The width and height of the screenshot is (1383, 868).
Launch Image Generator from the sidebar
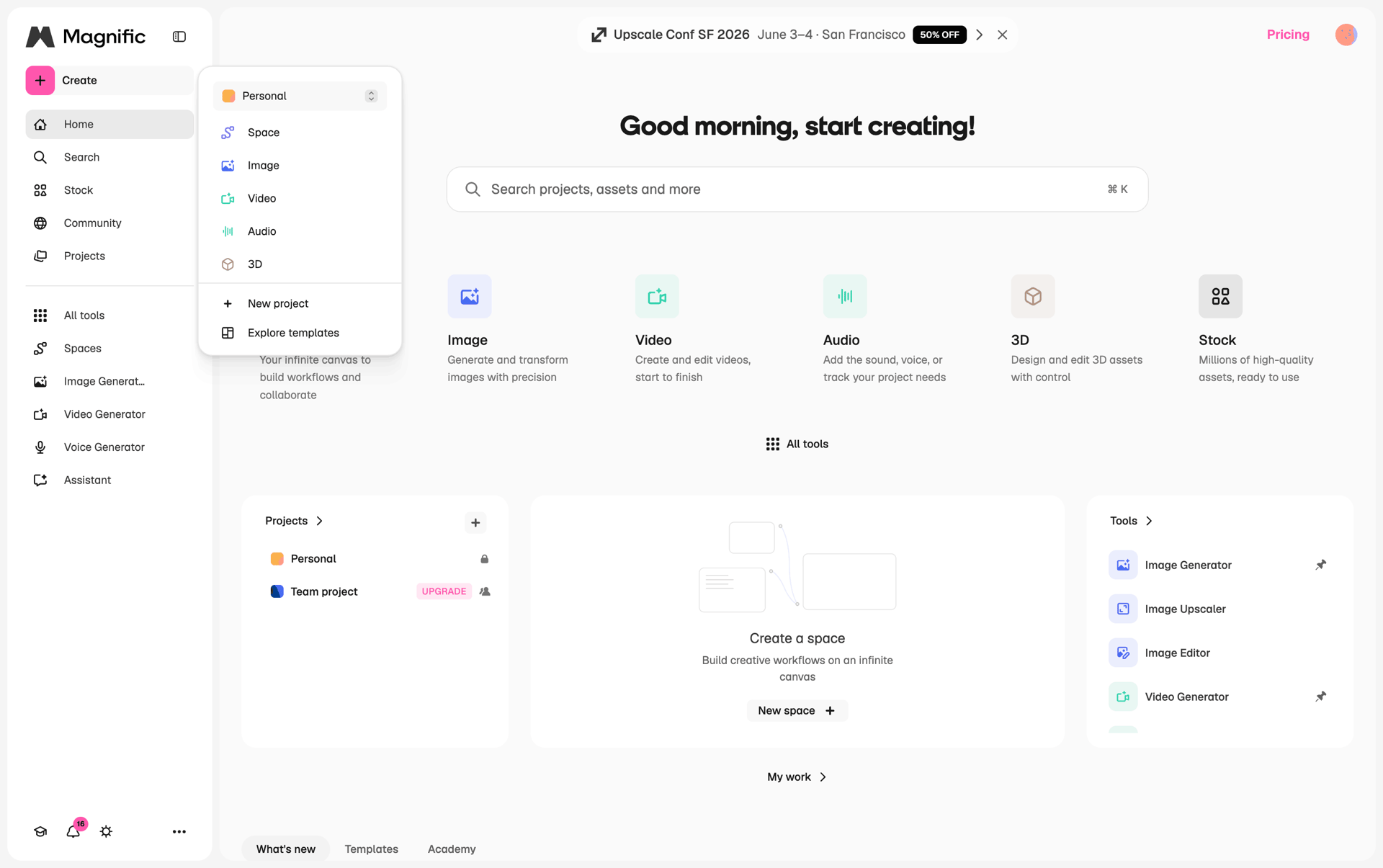tap(109, 381)
